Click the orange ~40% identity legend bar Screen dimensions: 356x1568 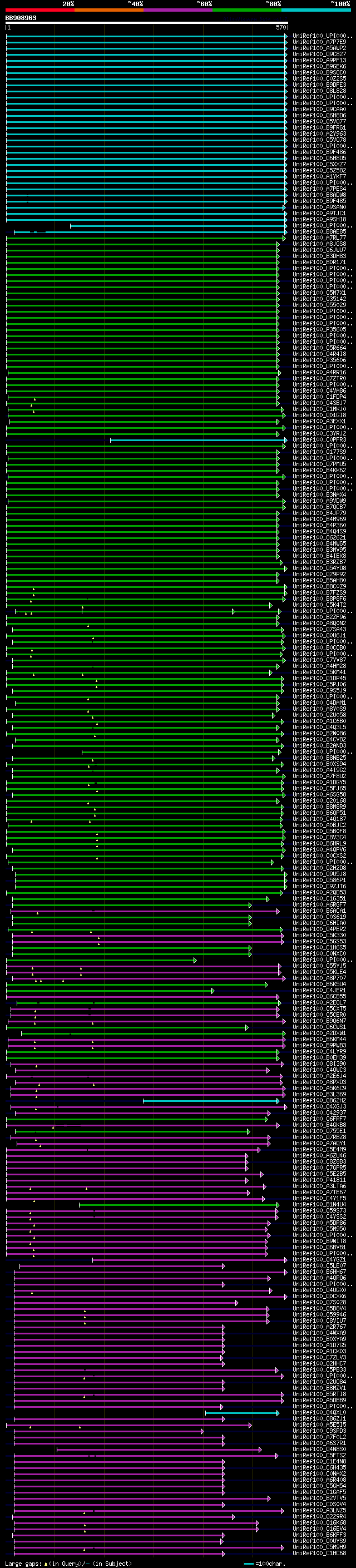pos(109,10)
